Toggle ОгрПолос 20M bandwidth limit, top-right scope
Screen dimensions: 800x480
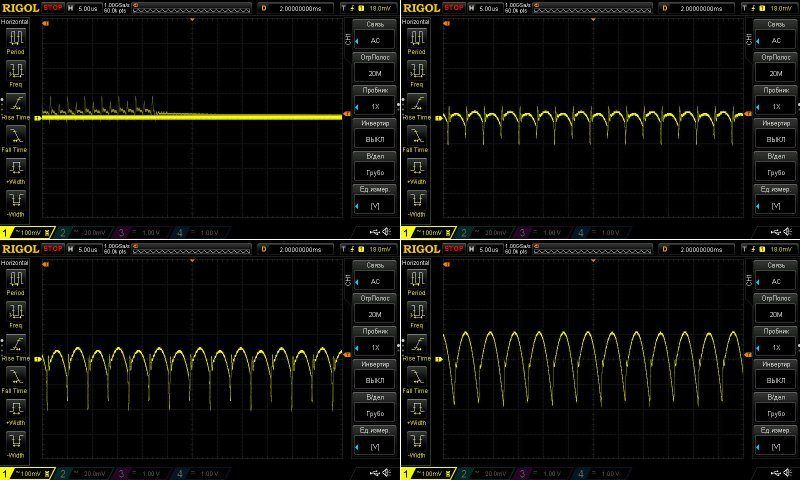pos(775,67)
